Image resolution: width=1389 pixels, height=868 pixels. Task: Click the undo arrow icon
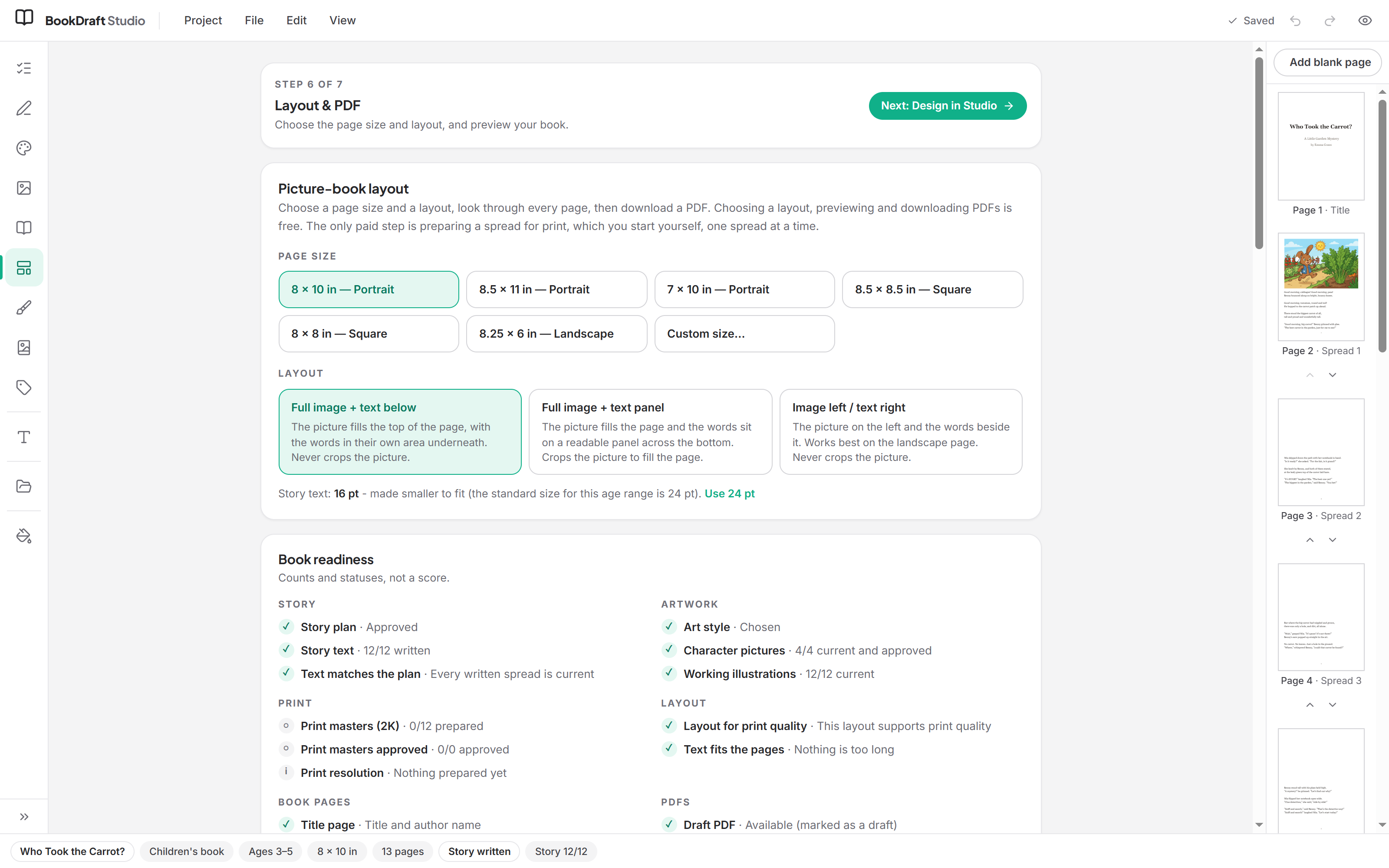tap(1295, 21)
